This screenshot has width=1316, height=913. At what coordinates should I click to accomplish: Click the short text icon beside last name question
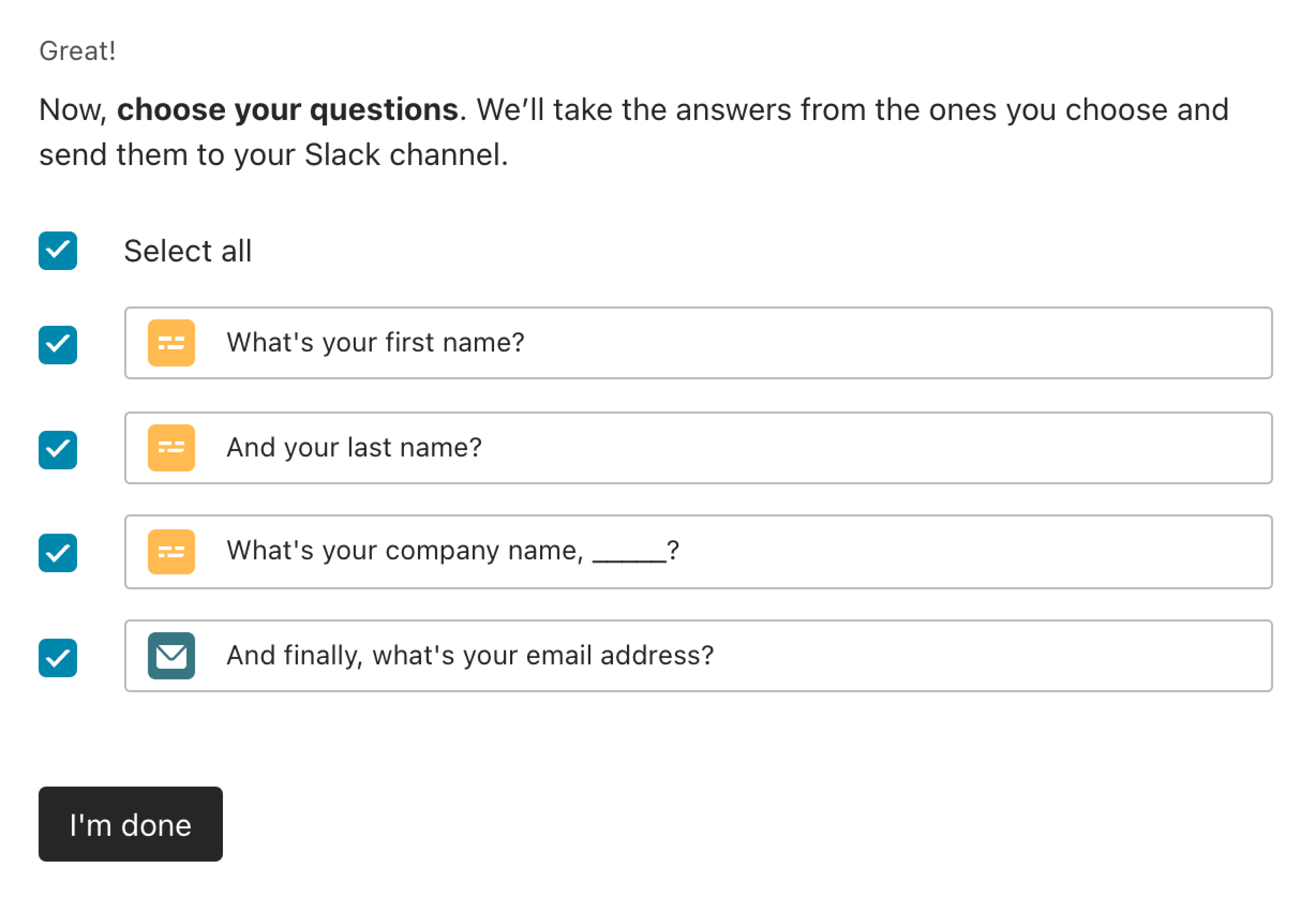click(171, 447)
